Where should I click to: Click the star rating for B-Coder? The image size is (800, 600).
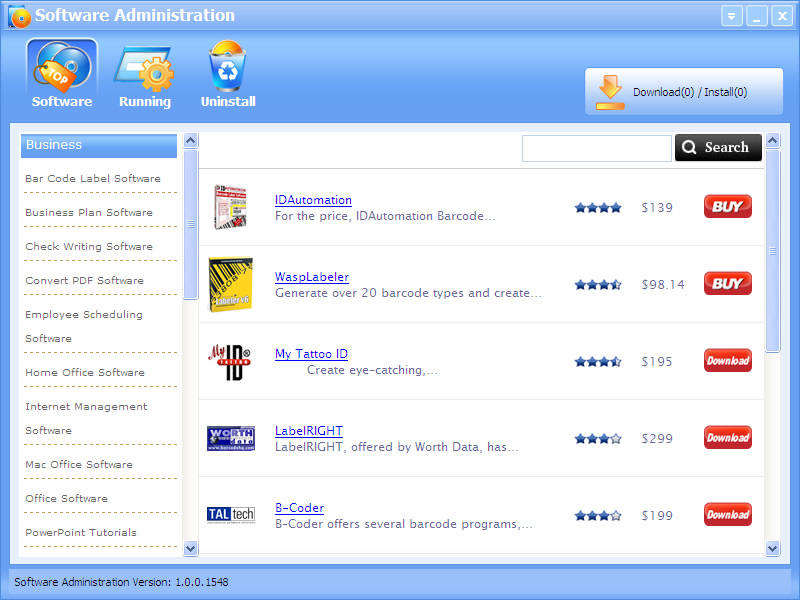598,516
